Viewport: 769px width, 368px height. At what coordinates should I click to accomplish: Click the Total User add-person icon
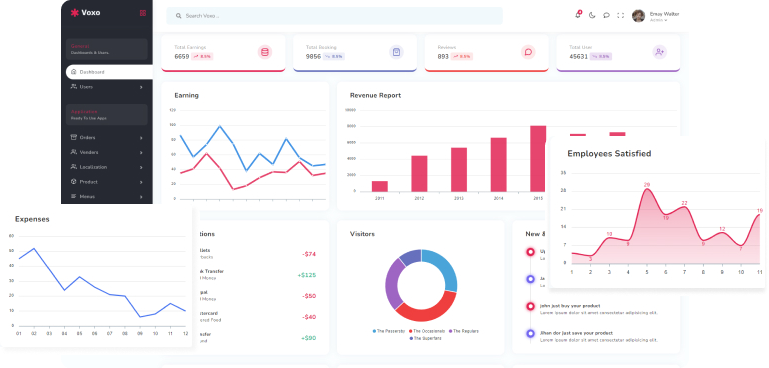pyautogui.click(x=660, y=52)
